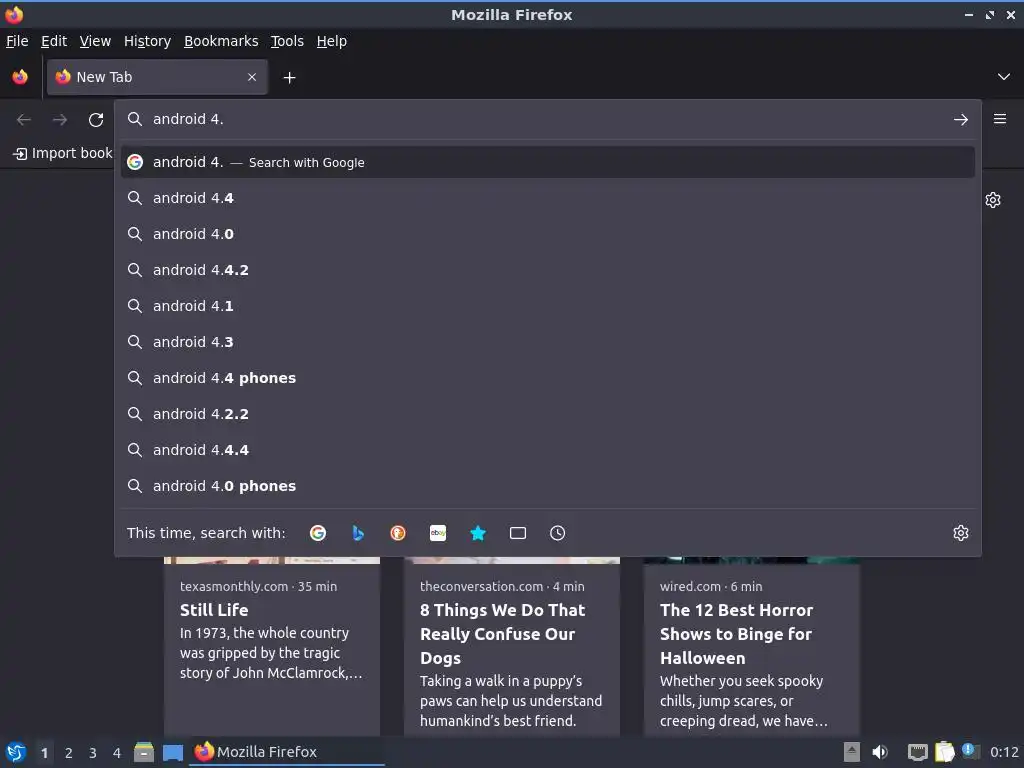
Task: Select the New Tab tab
Action: 157,77
